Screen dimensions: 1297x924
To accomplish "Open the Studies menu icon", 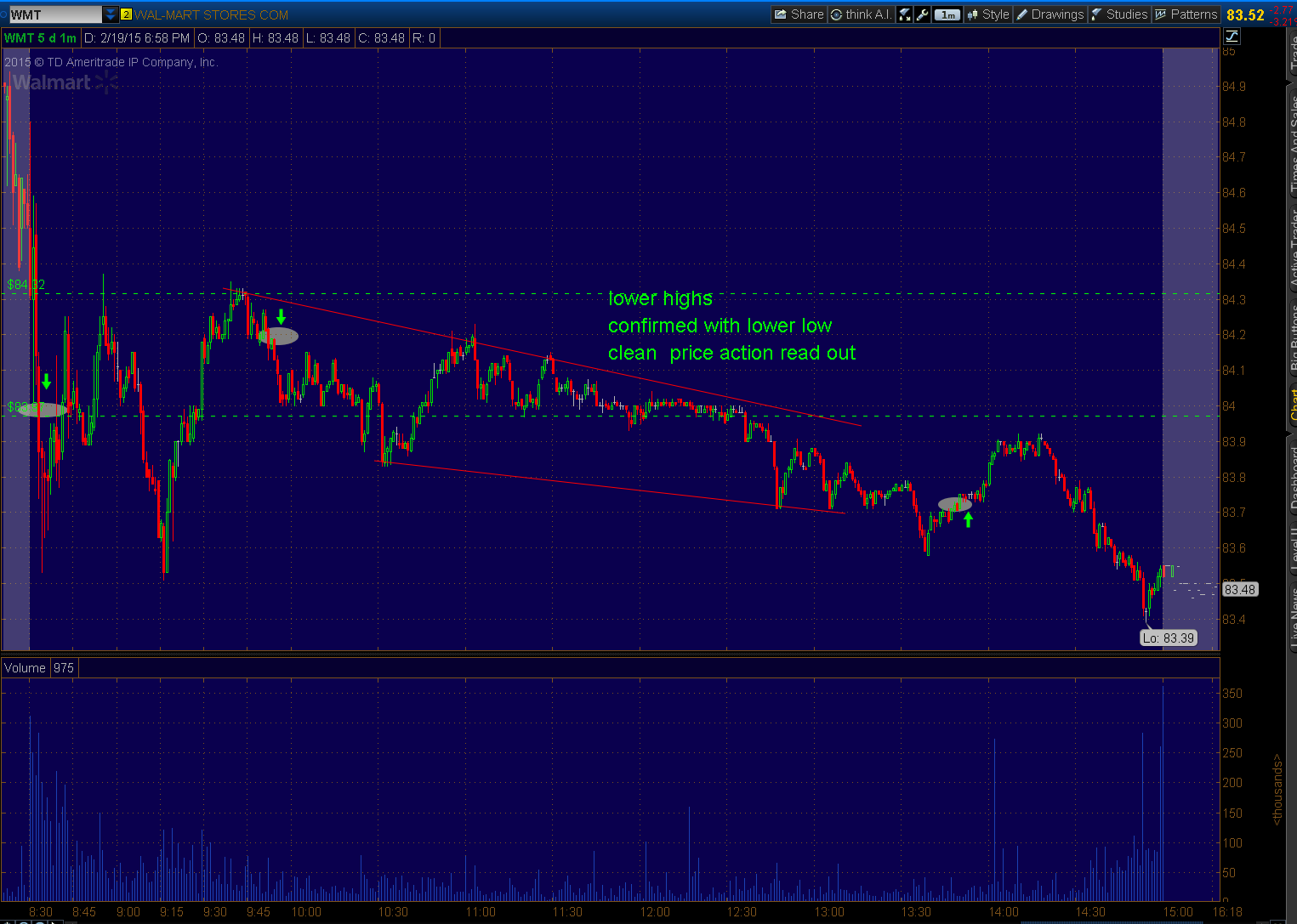I will point(1097,14).
